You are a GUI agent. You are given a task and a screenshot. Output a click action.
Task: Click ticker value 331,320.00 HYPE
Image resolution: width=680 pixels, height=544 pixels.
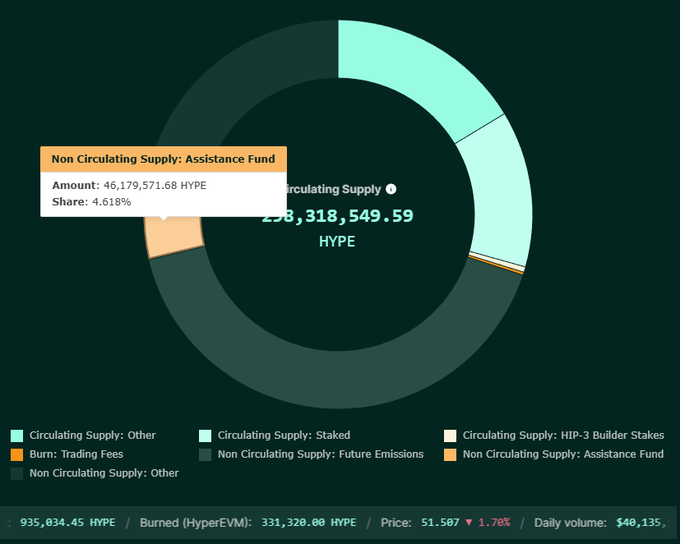[309, 522]
